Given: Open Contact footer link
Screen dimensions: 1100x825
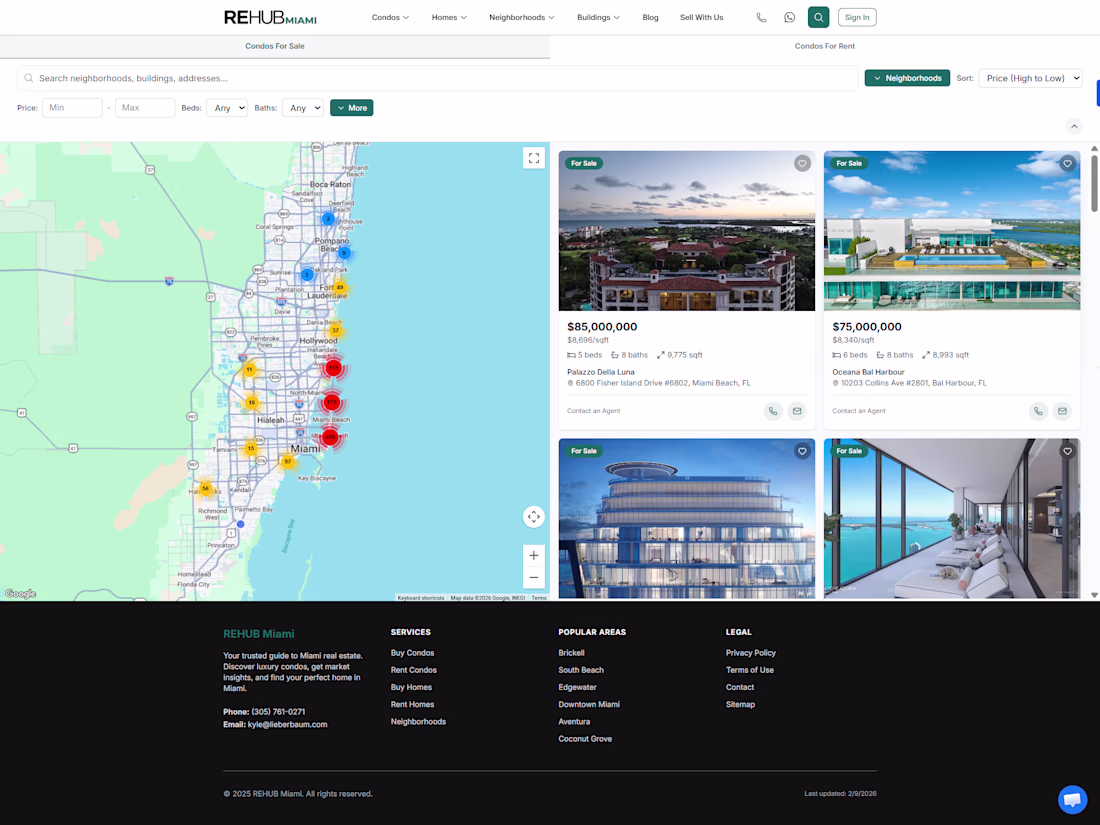Looking at the screenshot, I should (x=740, y=688).
